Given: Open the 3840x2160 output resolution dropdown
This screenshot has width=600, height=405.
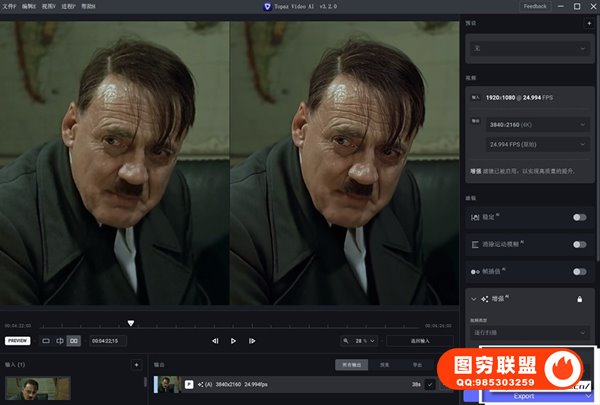Looking at the screenshot, I should (537, 124).
